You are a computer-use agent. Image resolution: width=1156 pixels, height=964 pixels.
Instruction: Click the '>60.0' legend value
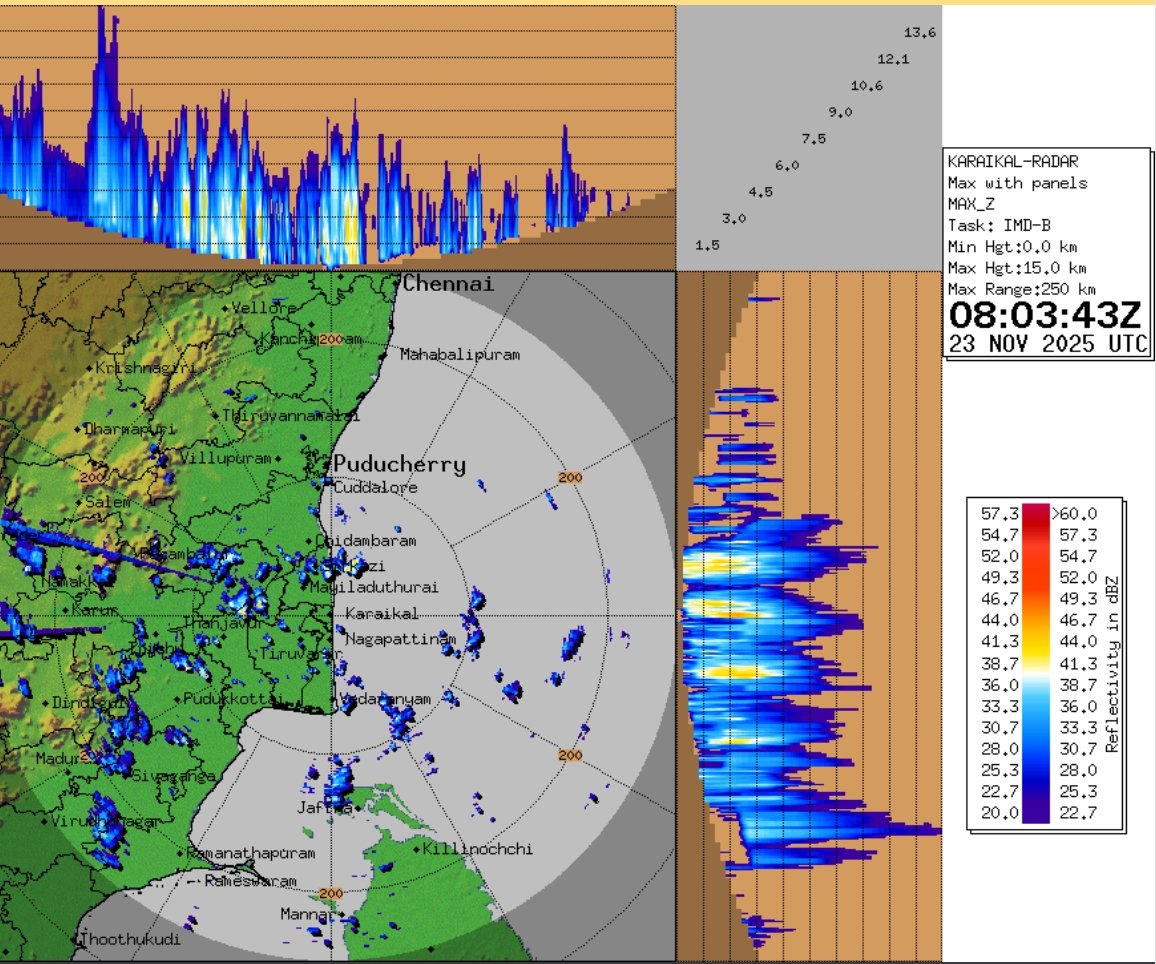tap(1074, 514)
